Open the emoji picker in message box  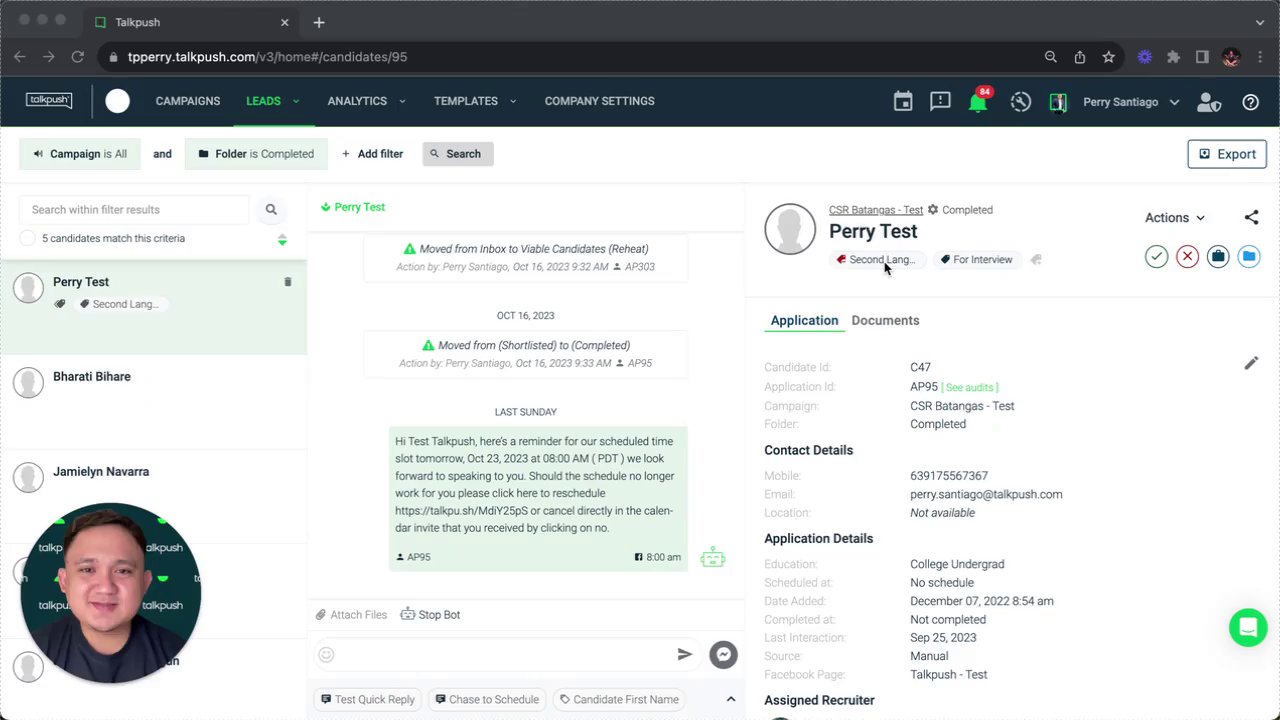[x=326, y=655]
